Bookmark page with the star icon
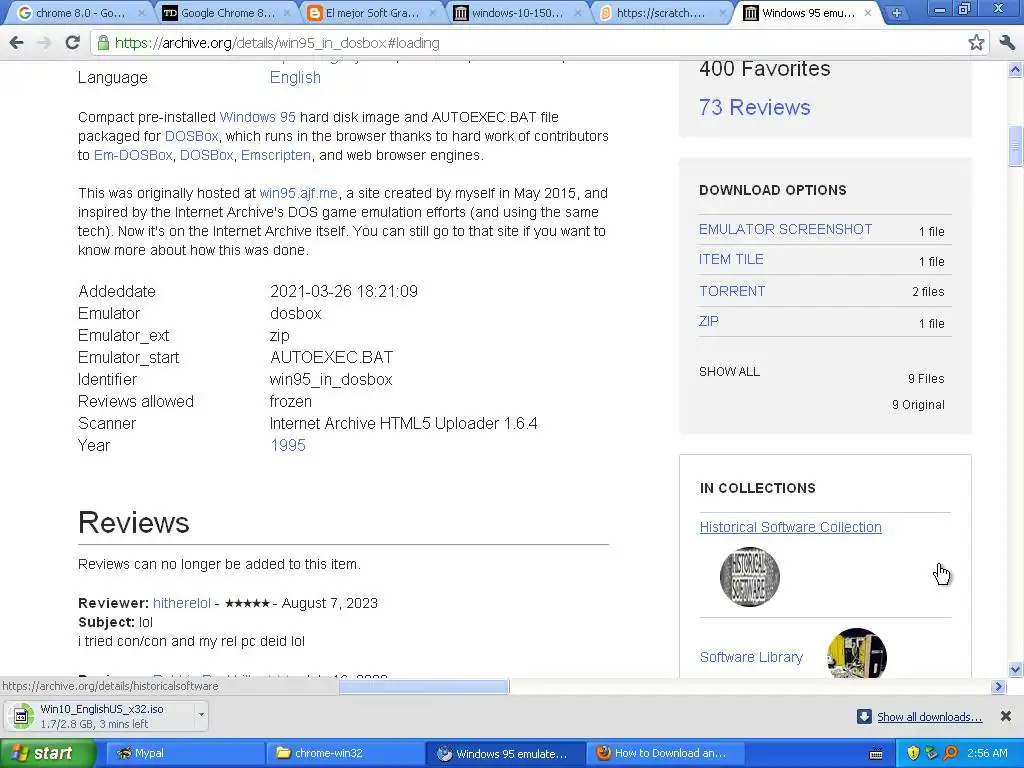The width and height of the screenshot is (1024, 768). [x=976, y=43]
